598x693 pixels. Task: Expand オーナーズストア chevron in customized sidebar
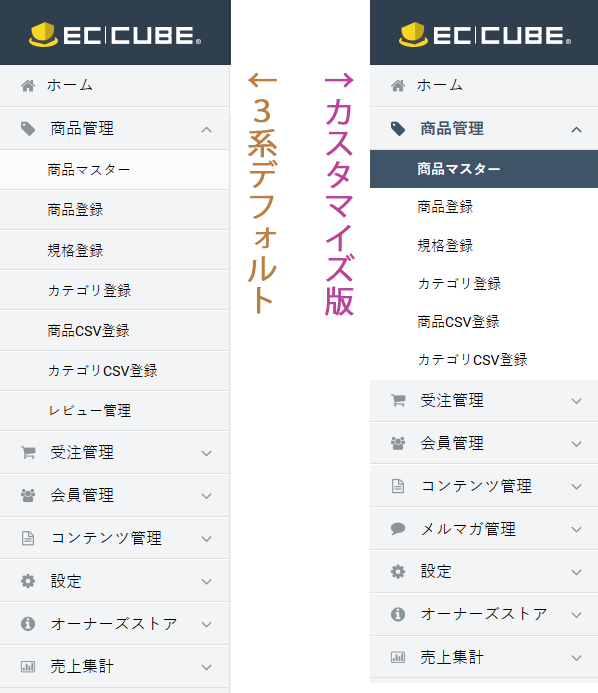[576, 615]
